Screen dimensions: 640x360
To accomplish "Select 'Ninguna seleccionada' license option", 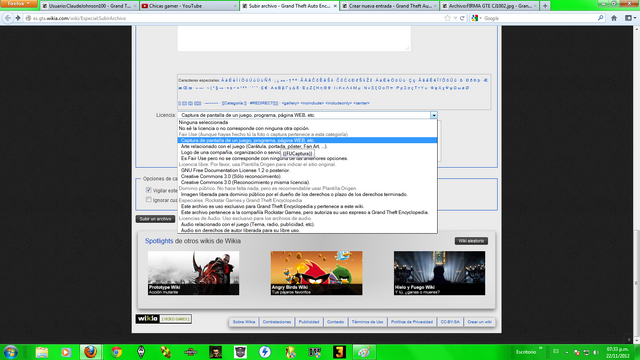I will click(x=307, y=122).
